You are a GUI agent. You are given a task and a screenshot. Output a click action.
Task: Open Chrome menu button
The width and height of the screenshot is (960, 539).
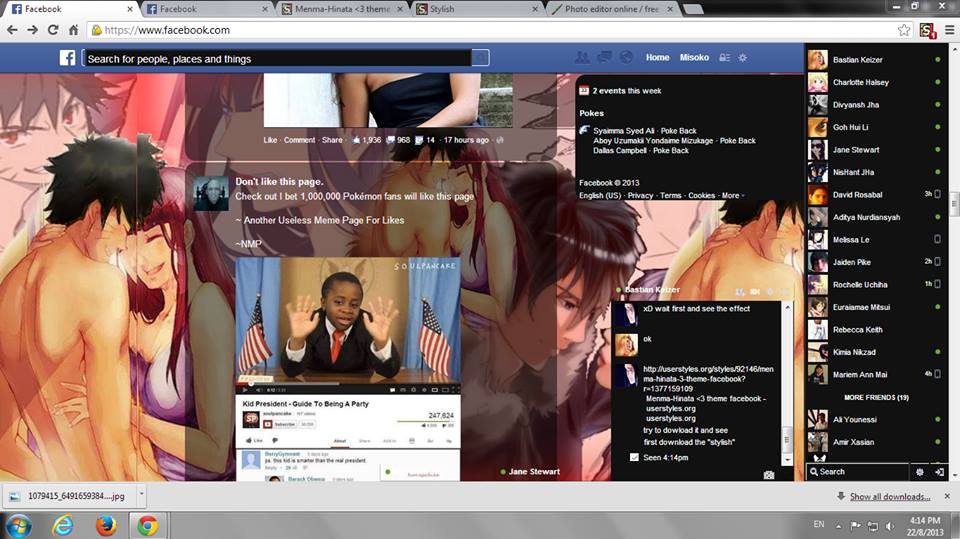(x=950, y=29)
